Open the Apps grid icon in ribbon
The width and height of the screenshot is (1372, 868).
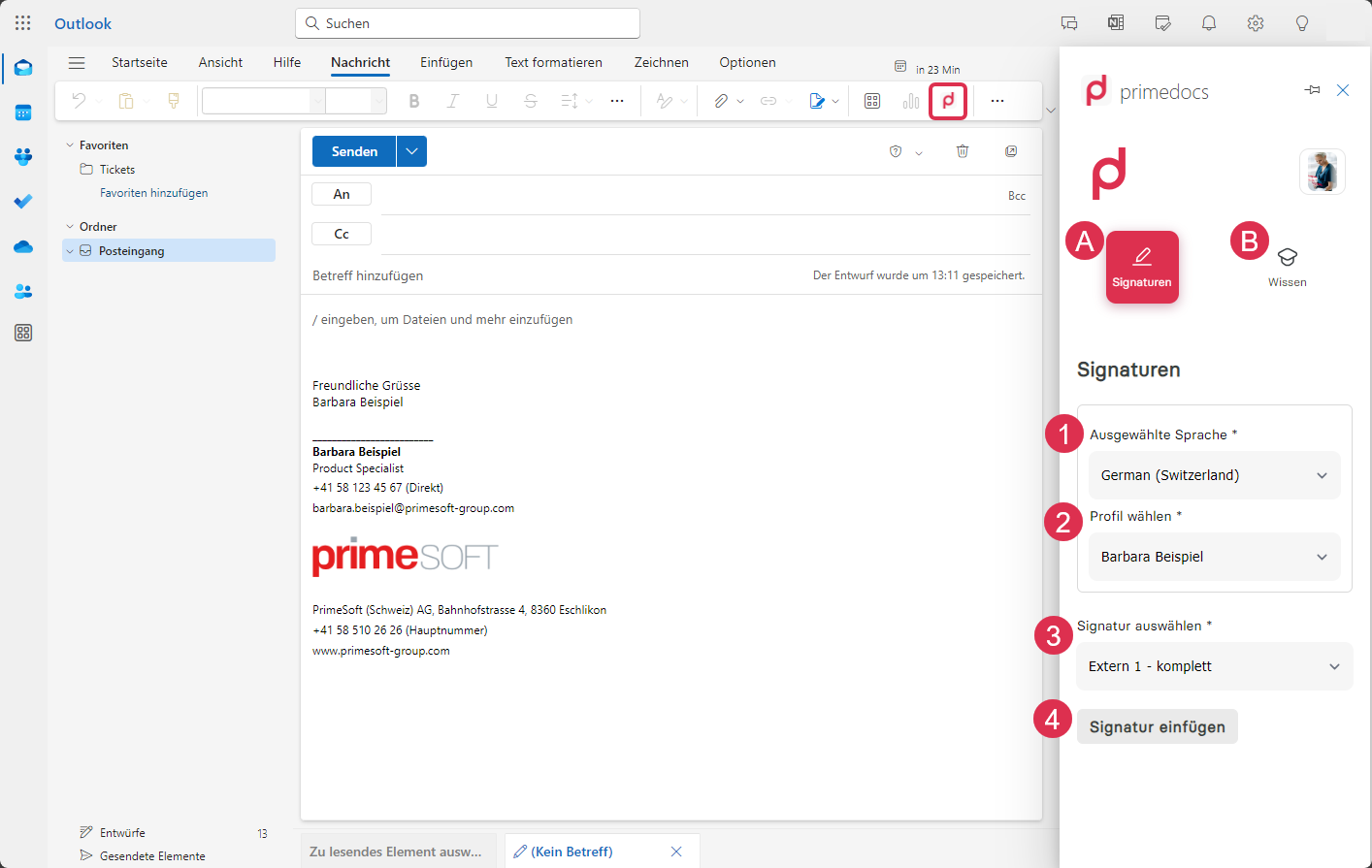(872, 101)
